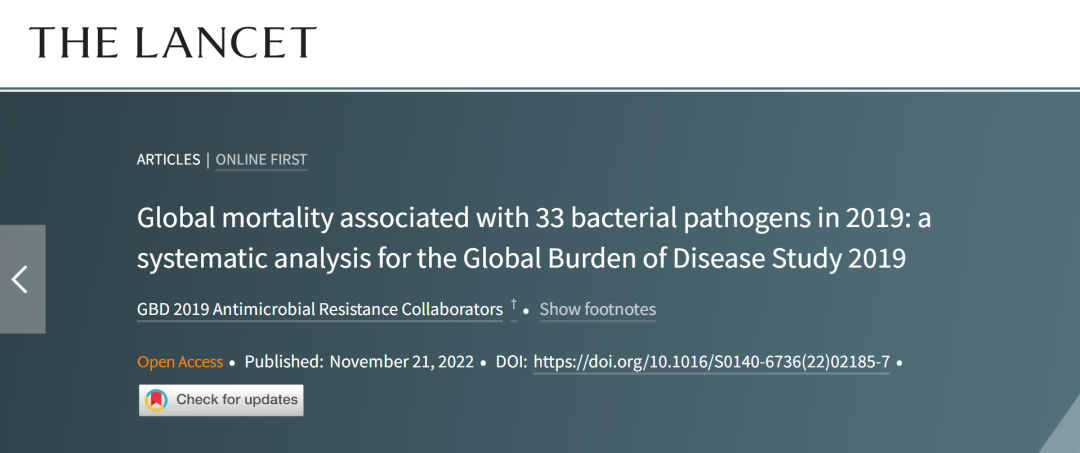The width and height of the screenshot is (1080, 453).
Task: Open the ONLINE FIRST link
Action: pos(261,159)
